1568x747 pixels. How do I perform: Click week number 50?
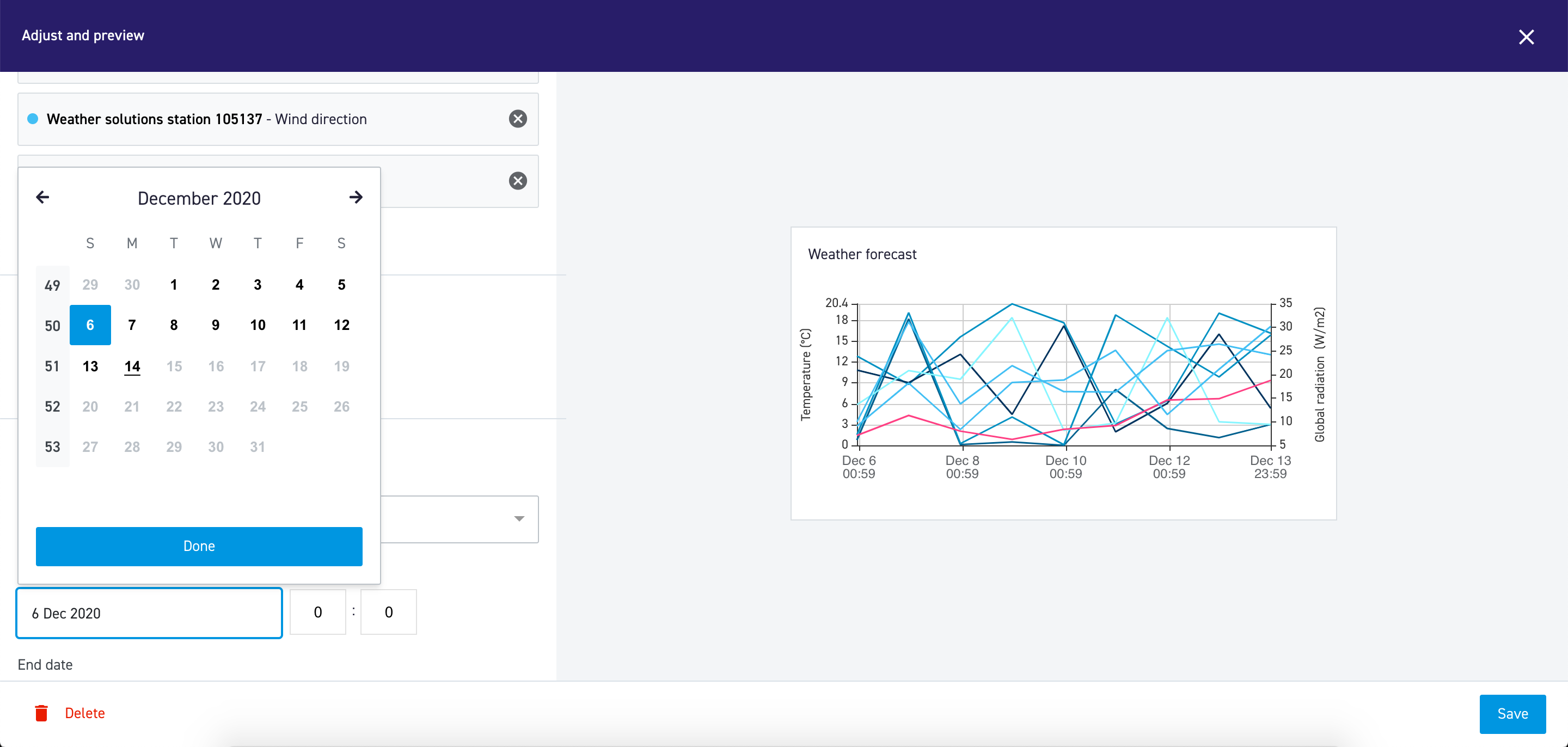(52, 325)
